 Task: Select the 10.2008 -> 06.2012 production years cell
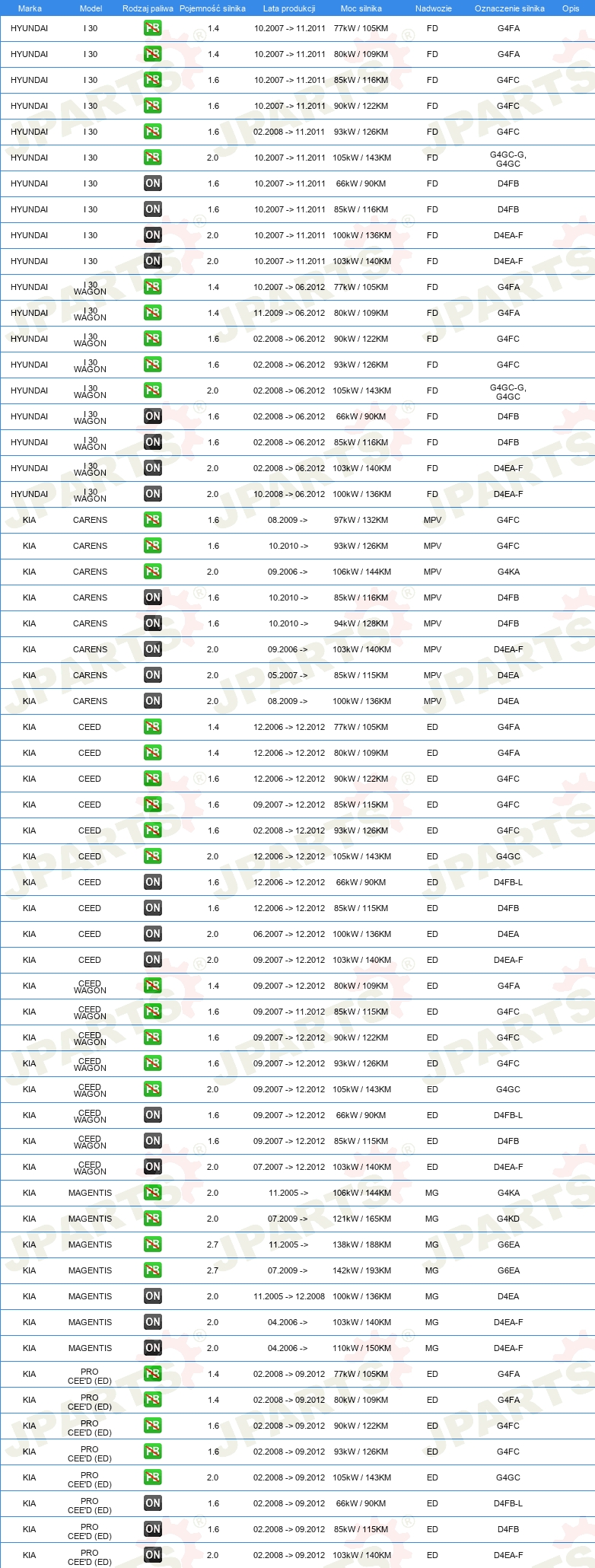(289, 494)
